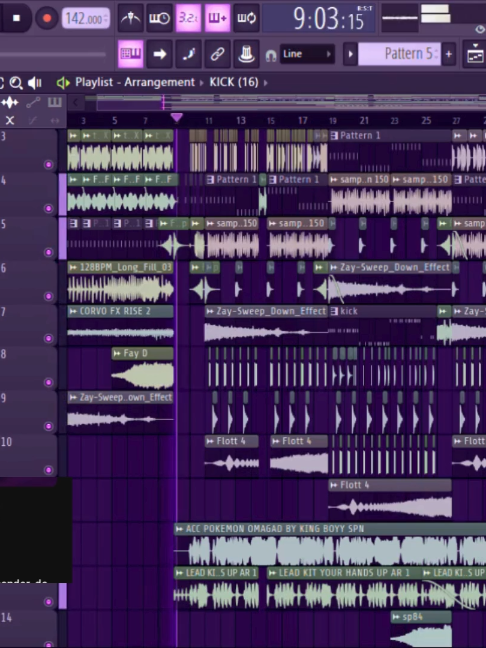Click the playhead marker on the timeline
This screenshot has width=486, height=648.
pyautogui.click(x=176, y=118)
